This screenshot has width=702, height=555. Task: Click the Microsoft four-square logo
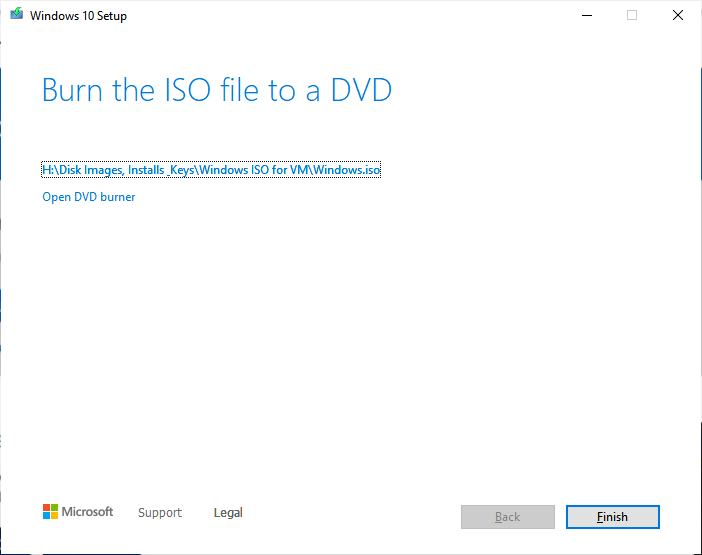pos(51,512)
